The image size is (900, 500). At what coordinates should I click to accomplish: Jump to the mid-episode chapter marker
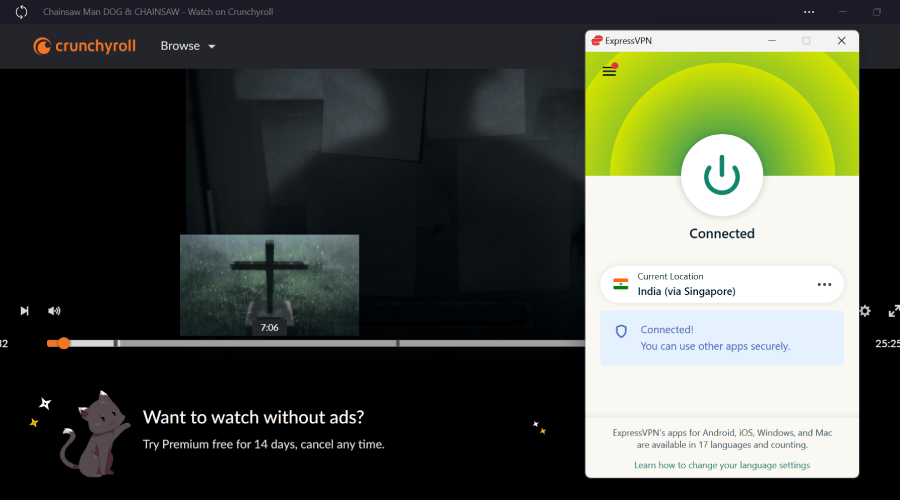click(x=397, y=343)
